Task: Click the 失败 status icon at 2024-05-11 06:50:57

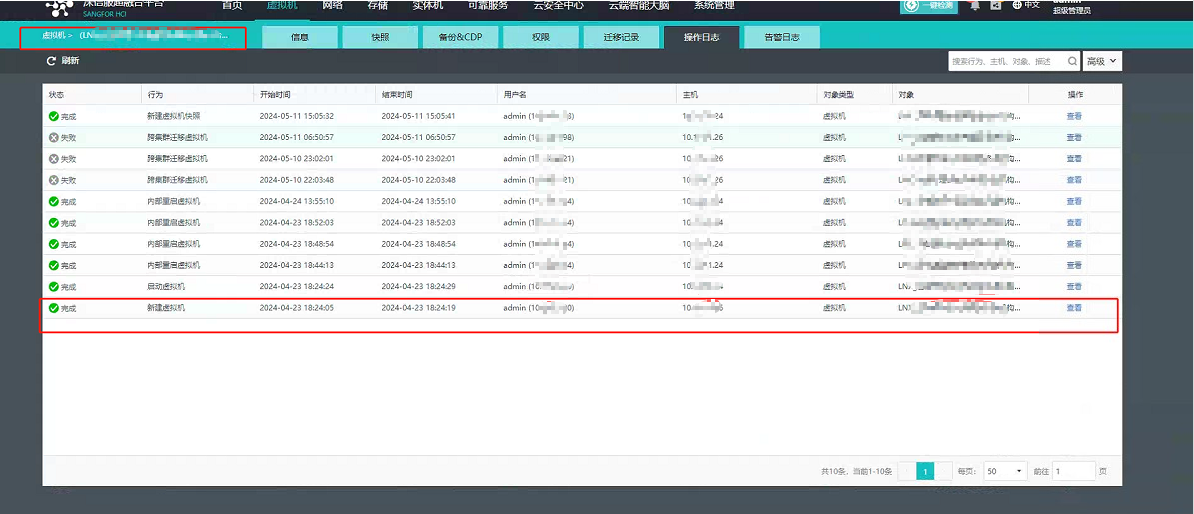Action: [x=53, y=138]
